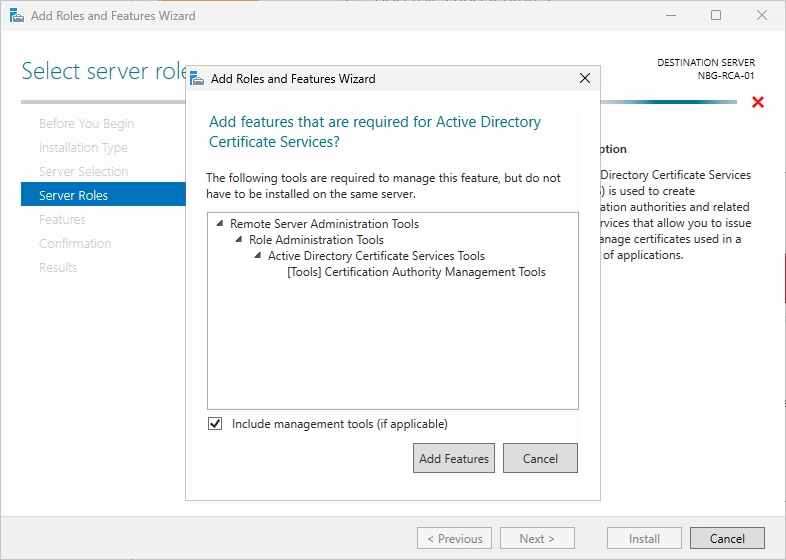Image resolution: width=786 pixels, height=560 pixels.
Task: Uncheck Include management tools checkbox
Action: click(215, 424)
